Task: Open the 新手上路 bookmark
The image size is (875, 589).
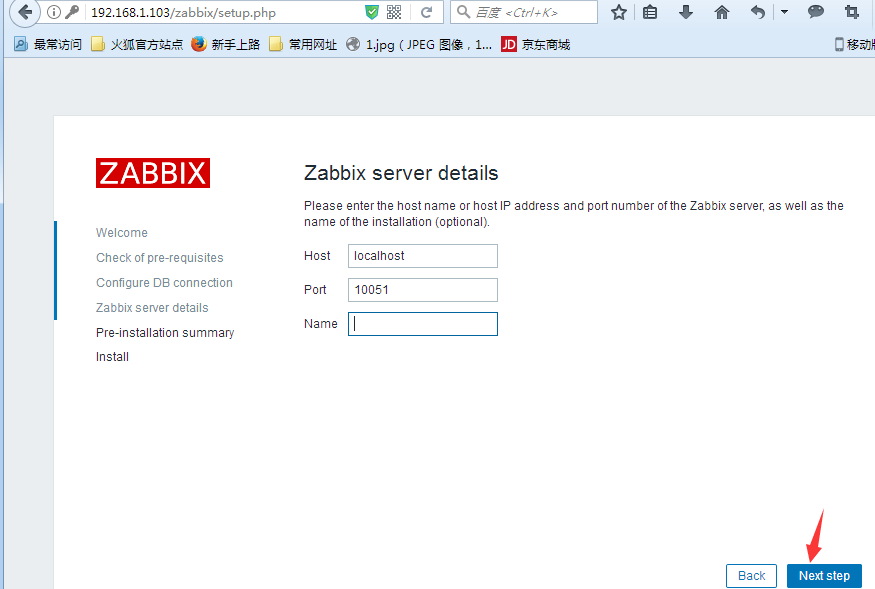Action: click(x=226, y=44)
